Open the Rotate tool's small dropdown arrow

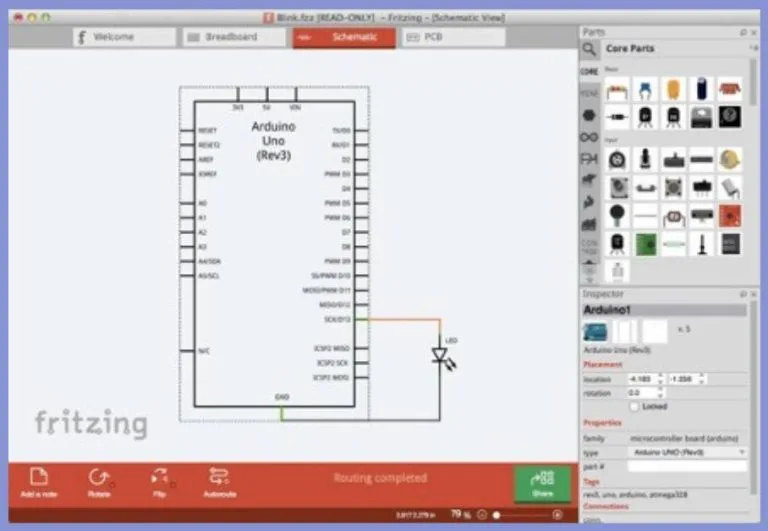click(x=113, y=484)
